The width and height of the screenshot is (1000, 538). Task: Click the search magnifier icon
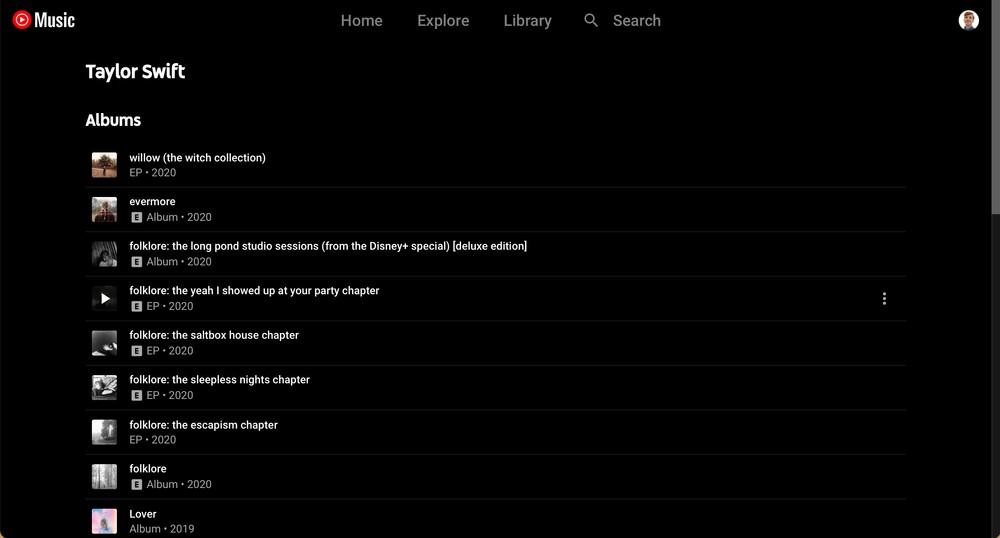(591, 20)
